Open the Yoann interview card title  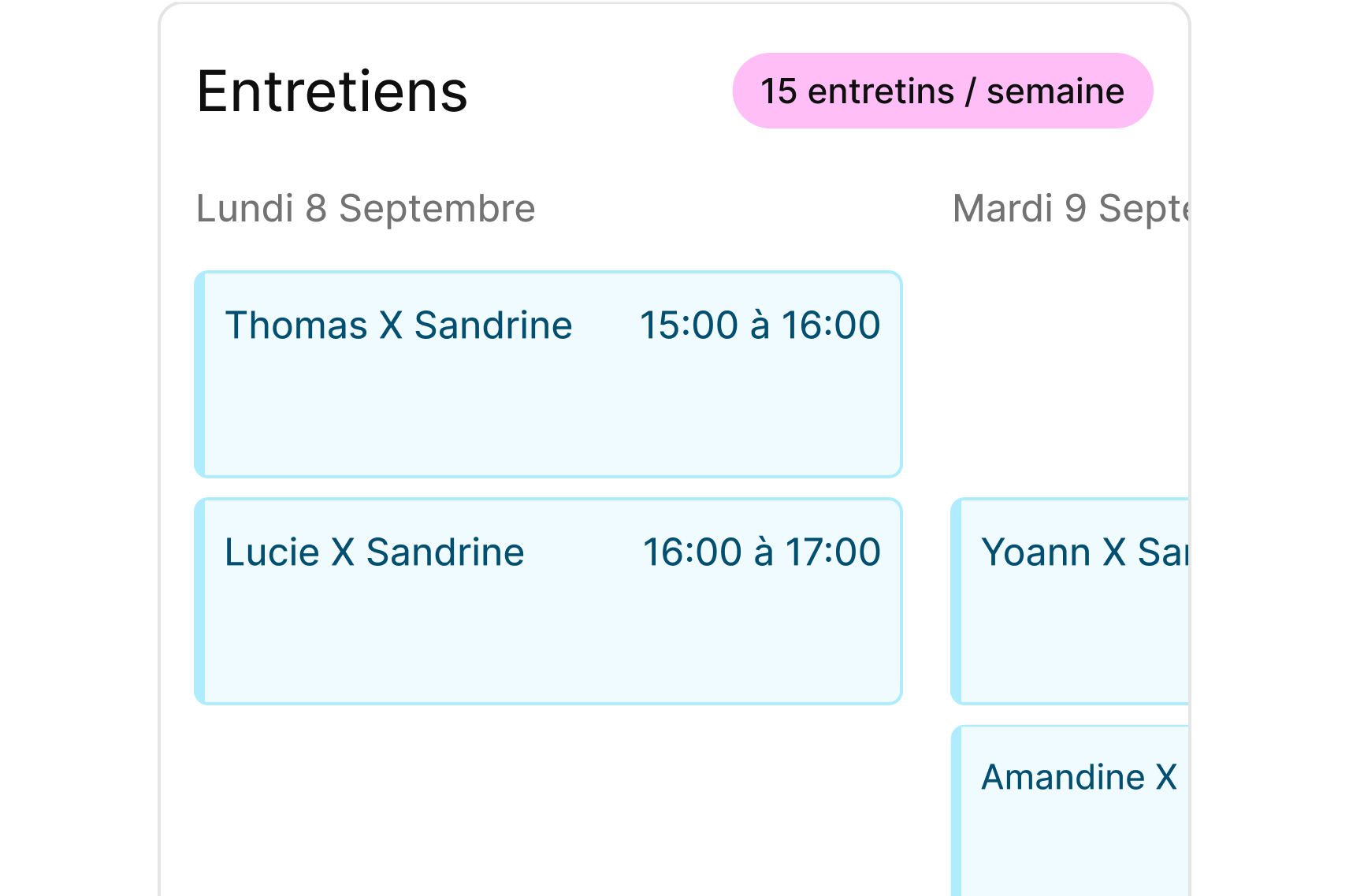(1083, 552)
